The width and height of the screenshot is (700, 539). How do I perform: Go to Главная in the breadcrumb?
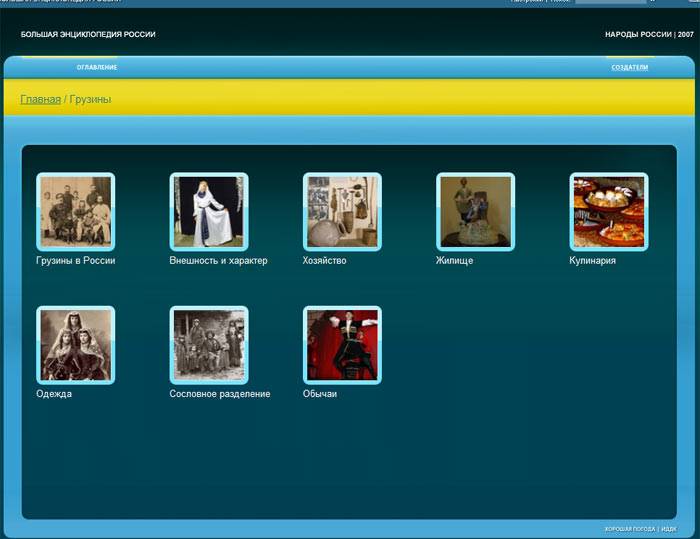click(x=40, y=99)
